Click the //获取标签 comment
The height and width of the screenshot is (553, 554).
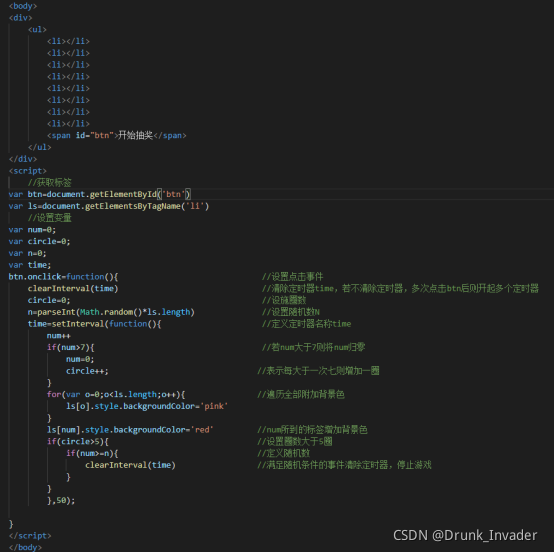[49, 182]
